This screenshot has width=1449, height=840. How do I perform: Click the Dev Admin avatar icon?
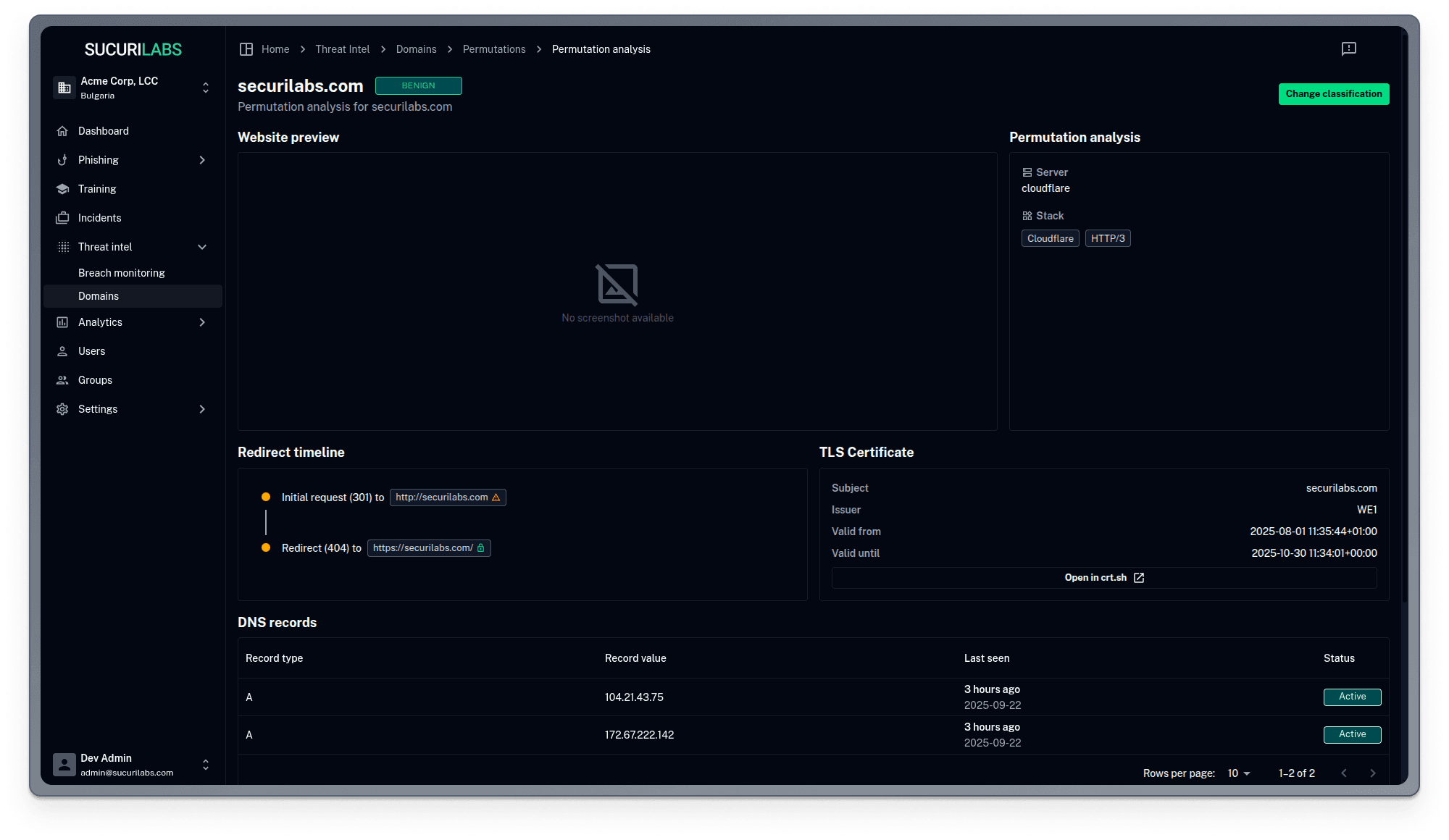pyautogui.click(x=64, y=765)
